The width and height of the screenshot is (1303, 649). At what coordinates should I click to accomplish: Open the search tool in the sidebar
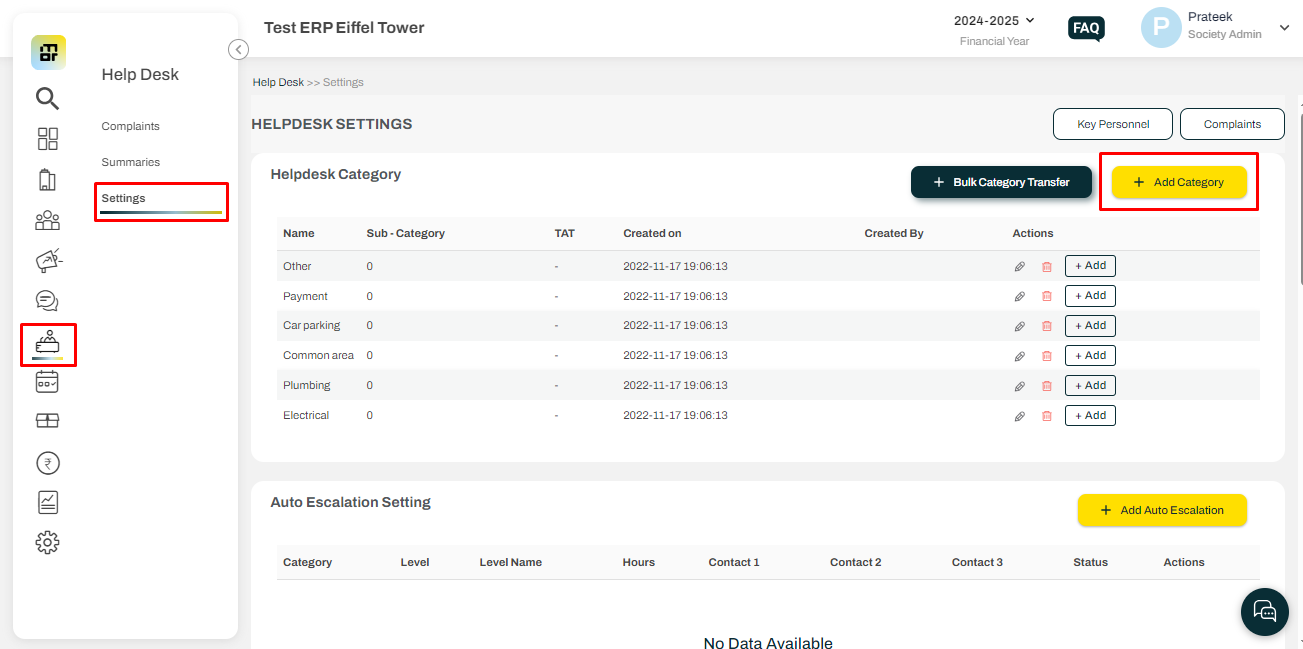[x=46, y=98]
